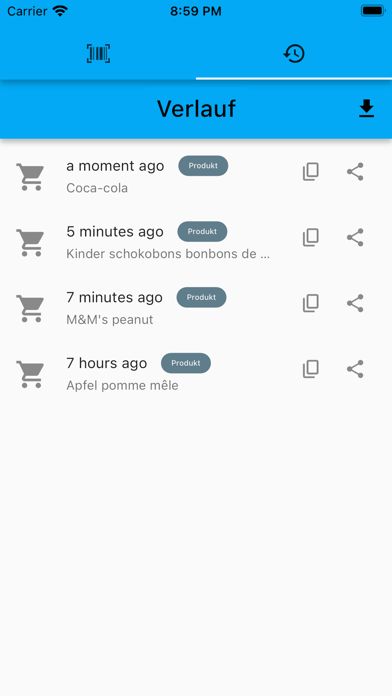Viewport: 392px width, 696px height.
Task: Select the history clock tab
Action: (x=294, y=54)
